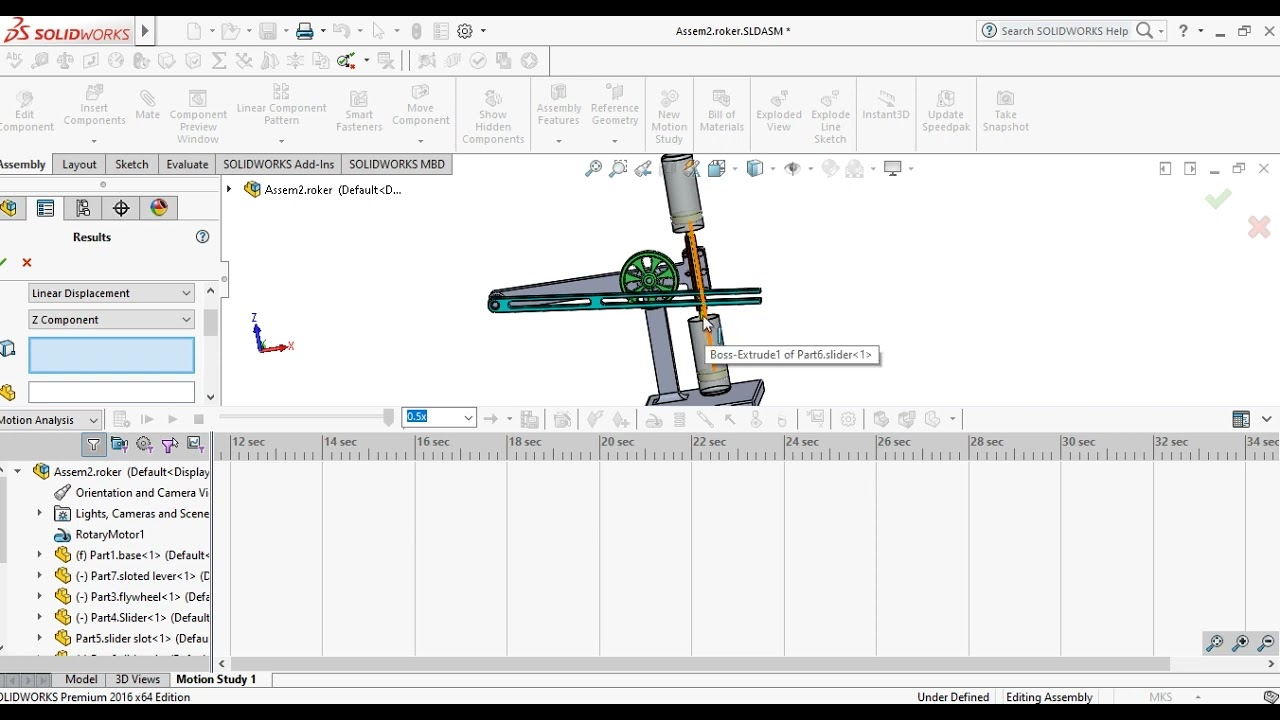Open the ConfigurationManager tab icon
The height and width of the screenshot is (720, 1280).
point(83,208)
